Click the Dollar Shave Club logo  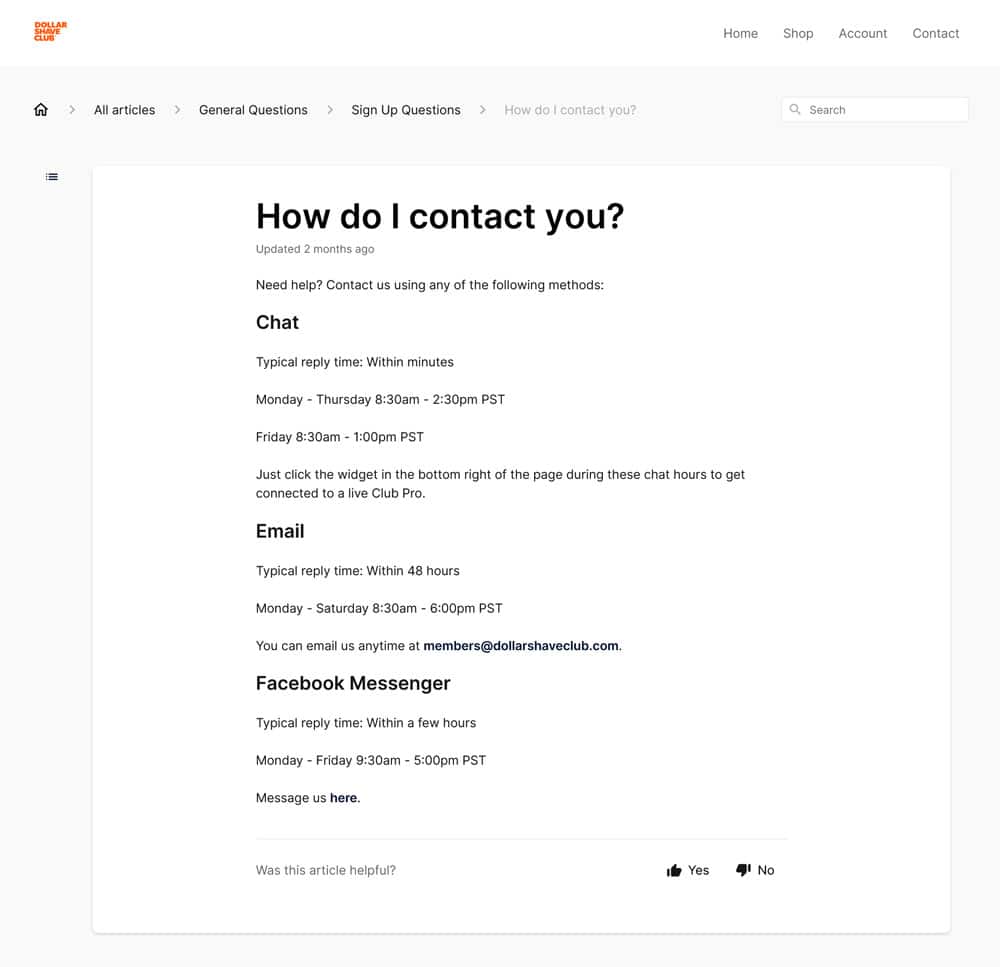pyautogui.click(x=50, y=32)
